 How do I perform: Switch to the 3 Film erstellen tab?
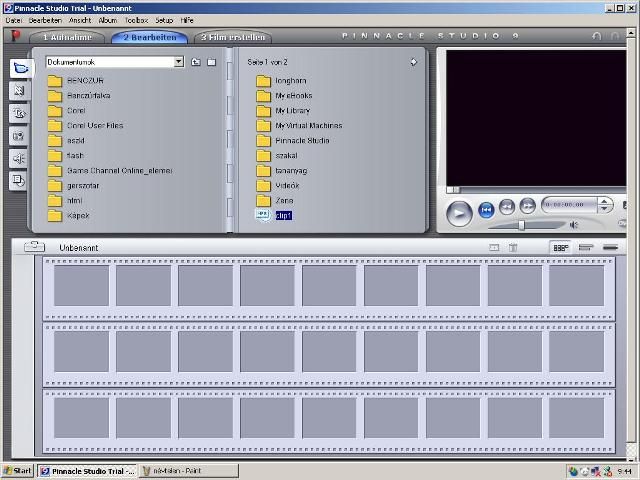coord(231,37)
